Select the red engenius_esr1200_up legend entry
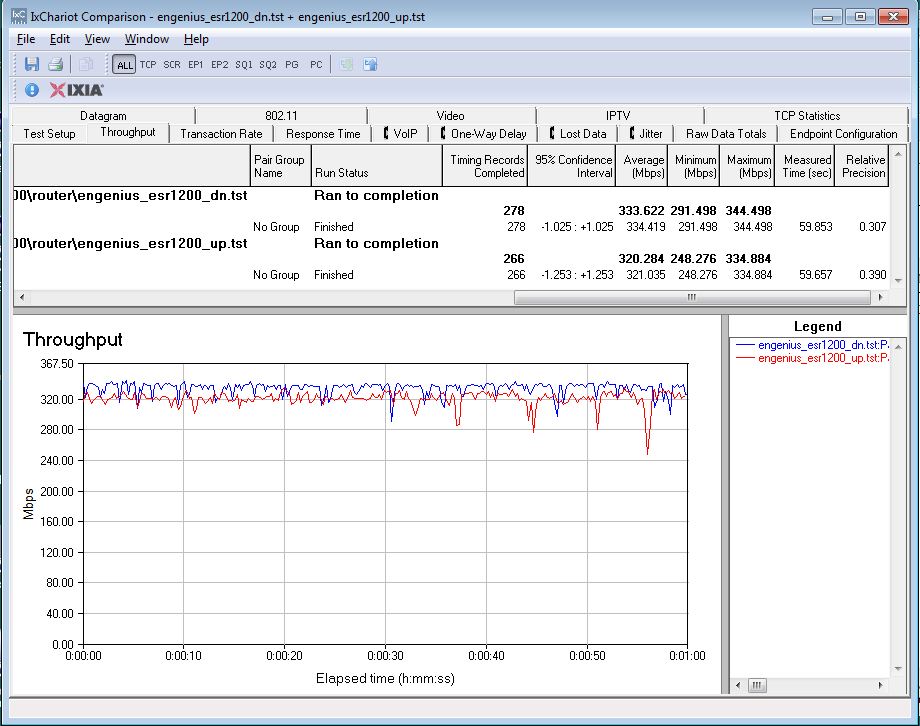The height and width of the screenshot is (726, 920). pos(812,358)
